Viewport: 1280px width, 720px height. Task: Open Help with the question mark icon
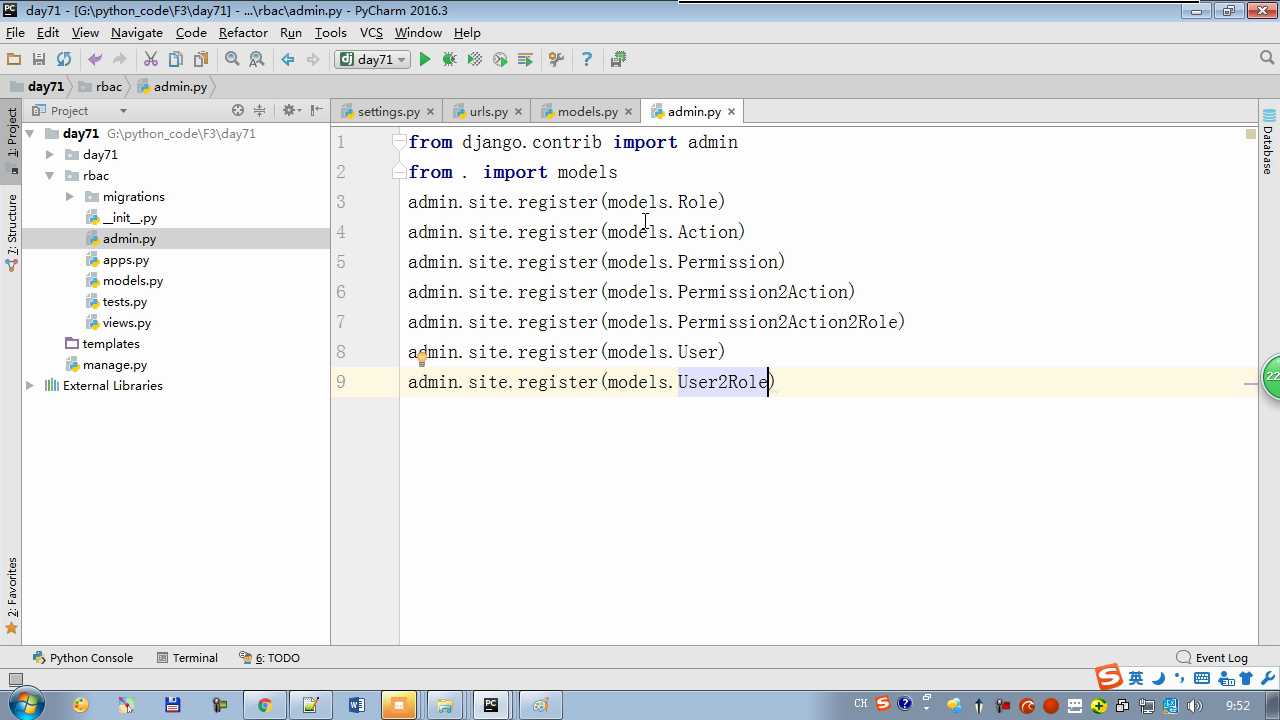[587, 60]
